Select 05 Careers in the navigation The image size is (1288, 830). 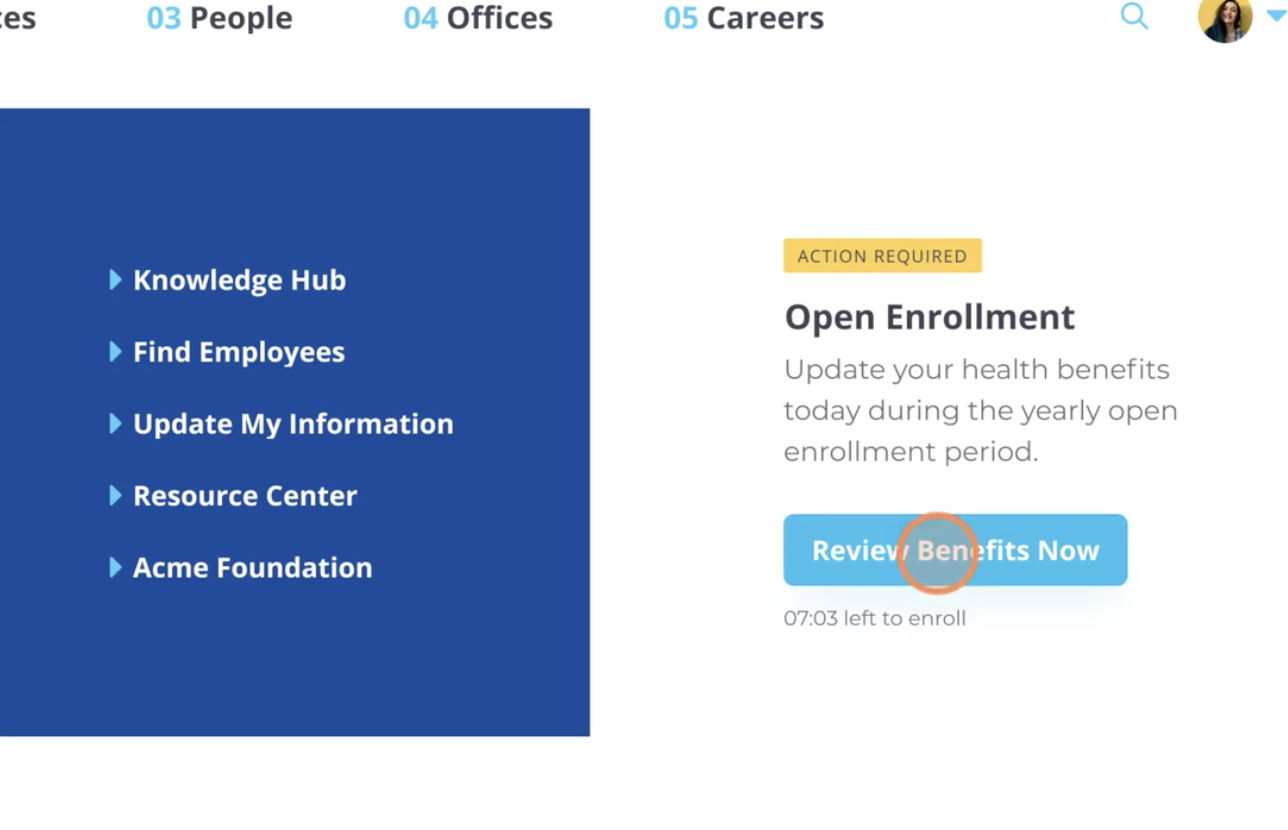(x=744, y=18)
